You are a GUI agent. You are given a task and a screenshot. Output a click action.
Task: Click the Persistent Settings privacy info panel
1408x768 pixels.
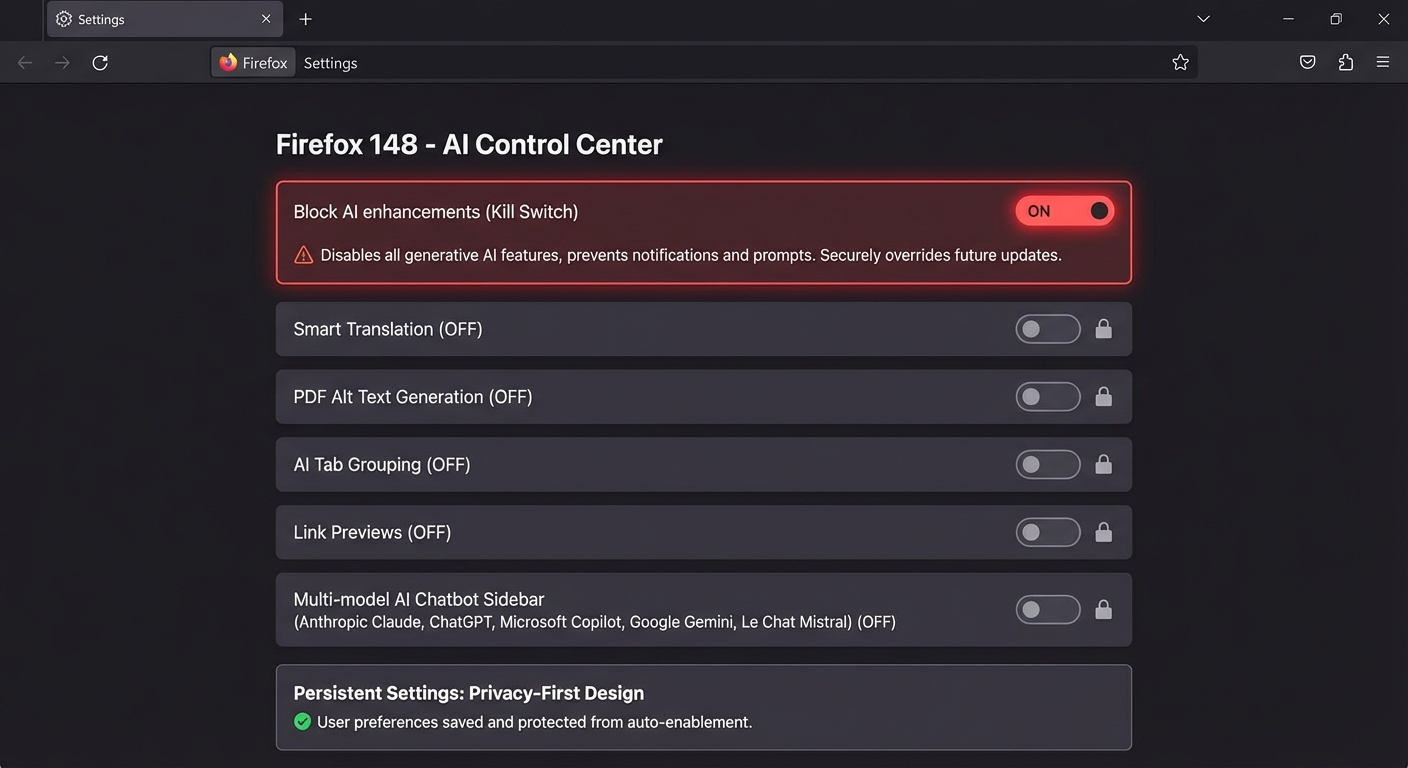pyautogui.click(x=703, y=707)
